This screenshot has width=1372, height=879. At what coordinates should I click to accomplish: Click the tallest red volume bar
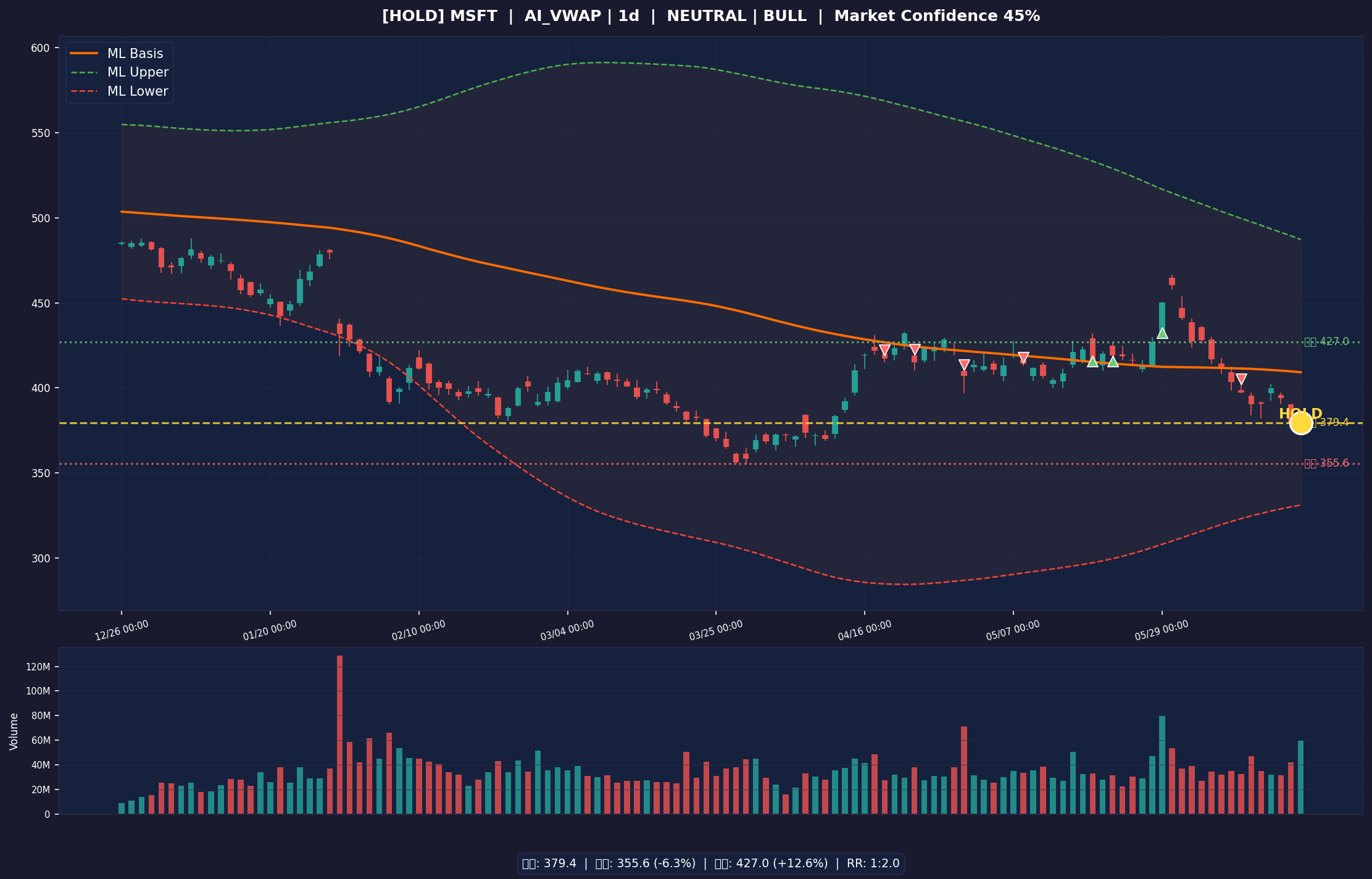coord(339,735)
